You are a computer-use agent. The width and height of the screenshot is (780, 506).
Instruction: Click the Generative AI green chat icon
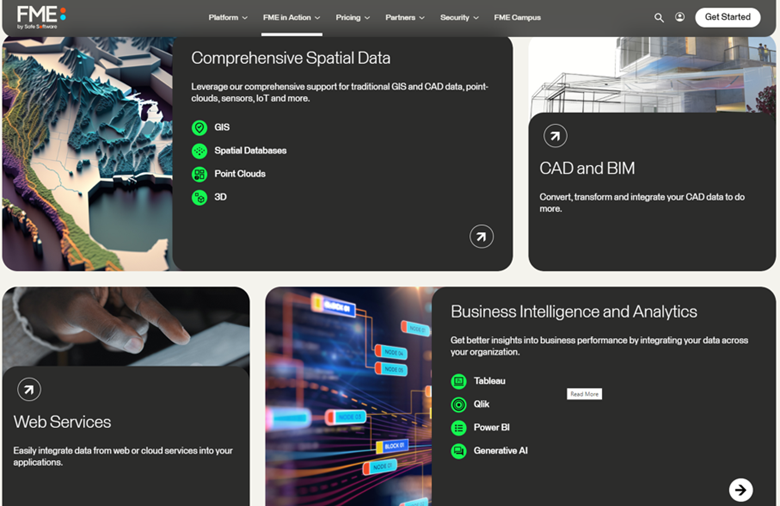459,451
